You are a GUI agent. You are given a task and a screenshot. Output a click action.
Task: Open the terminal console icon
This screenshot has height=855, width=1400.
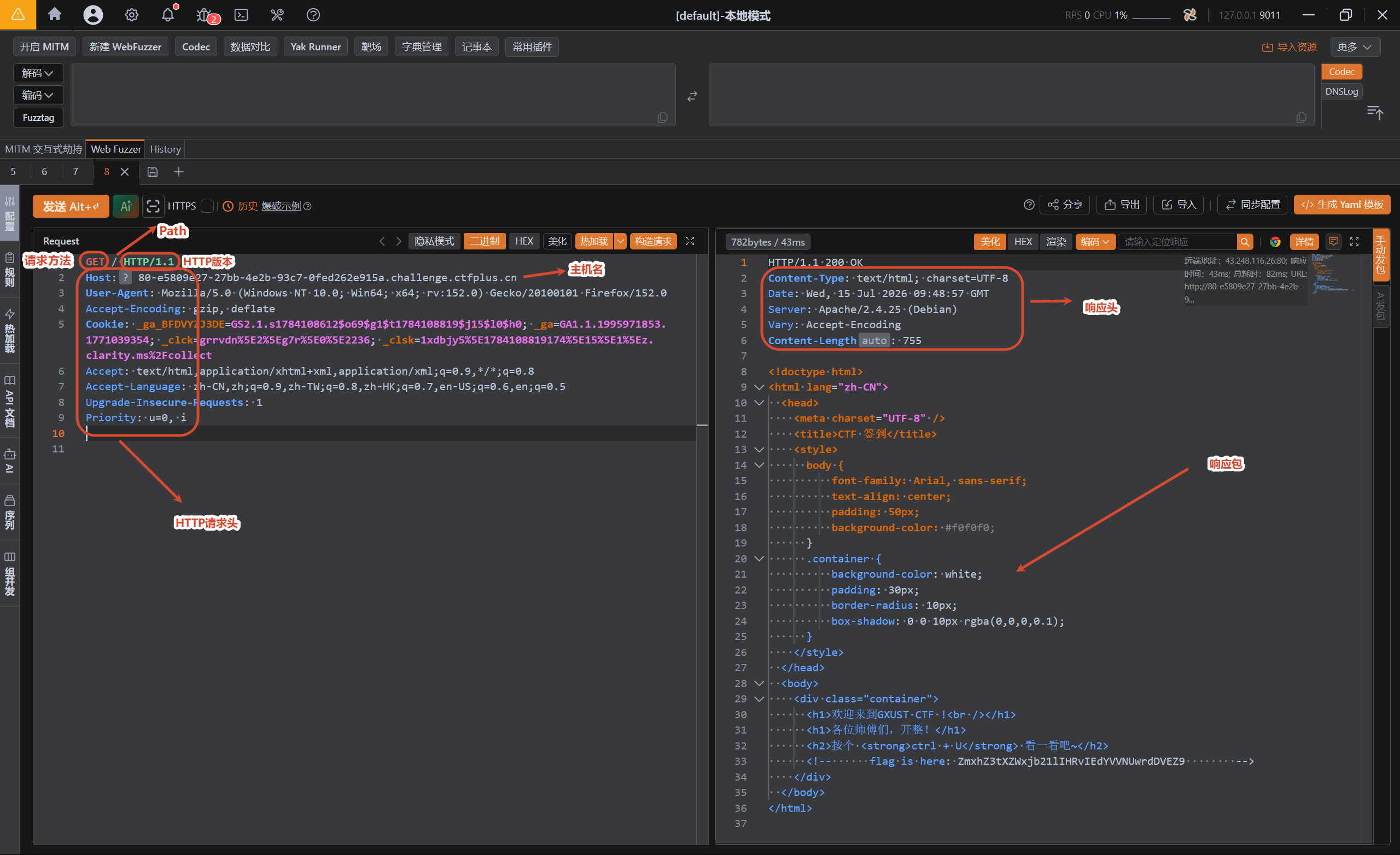pyautogui.click(x=242, y=15)
